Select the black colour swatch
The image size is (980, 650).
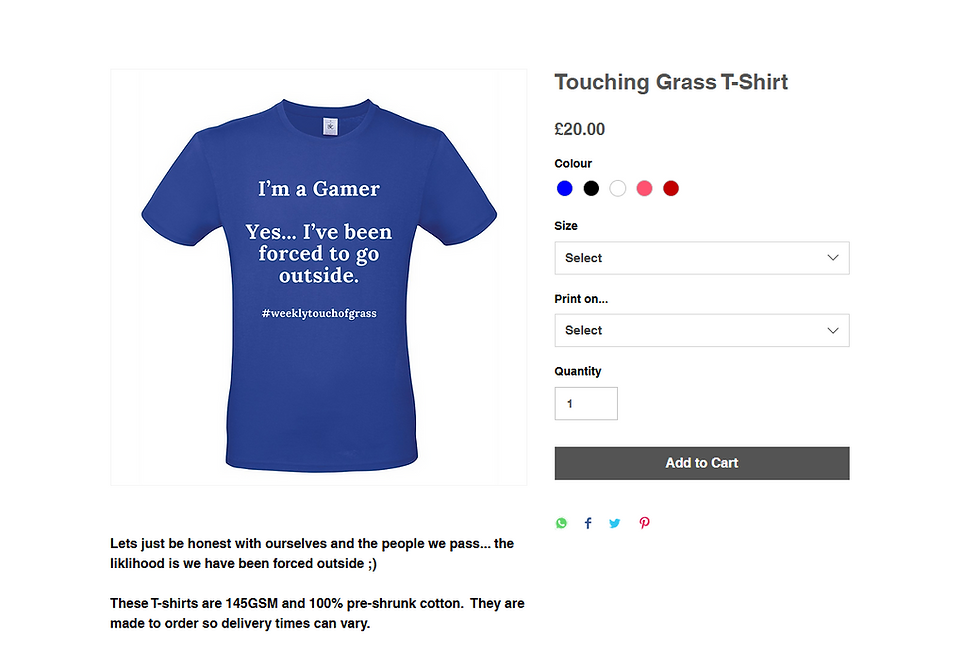click(x=591, y=188)
